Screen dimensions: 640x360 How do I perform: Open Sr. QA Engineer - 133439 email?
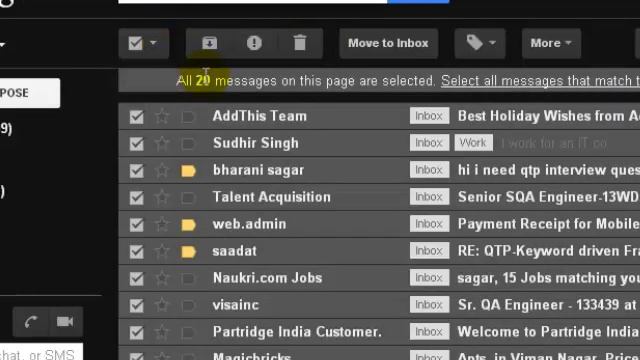pyautogui.click(x=547, y=305)
